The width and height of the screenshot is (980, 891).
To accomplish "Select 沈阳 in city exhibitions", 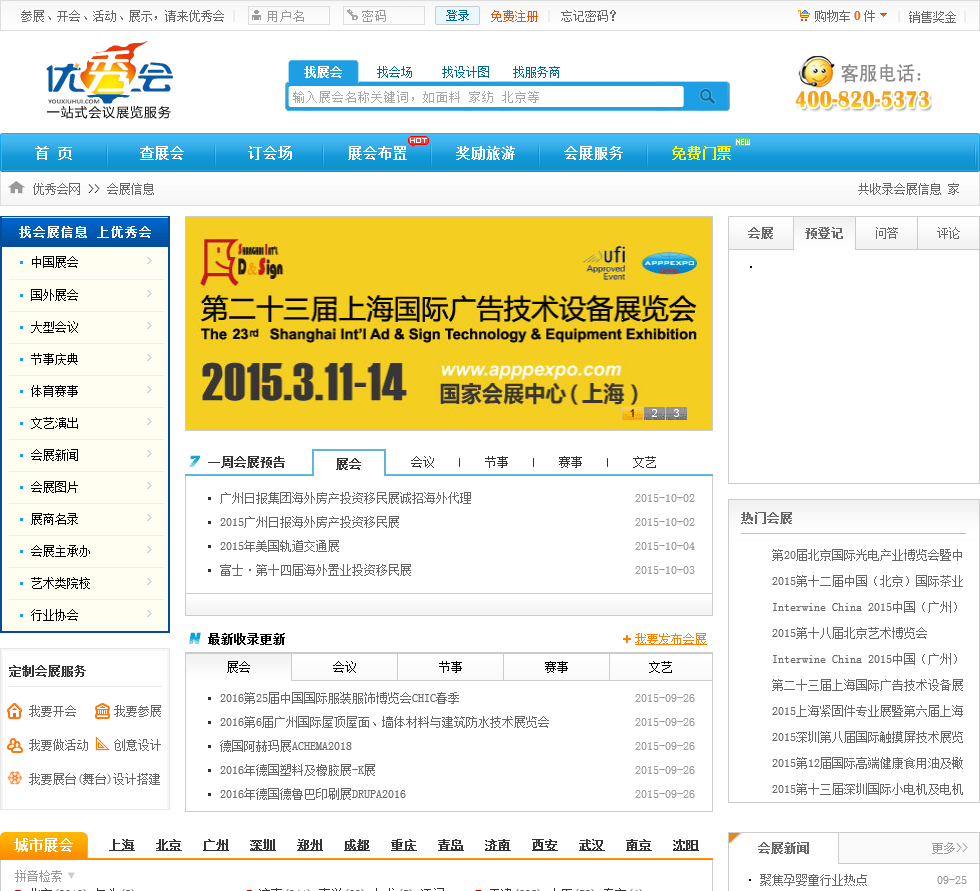I will 686,845.
